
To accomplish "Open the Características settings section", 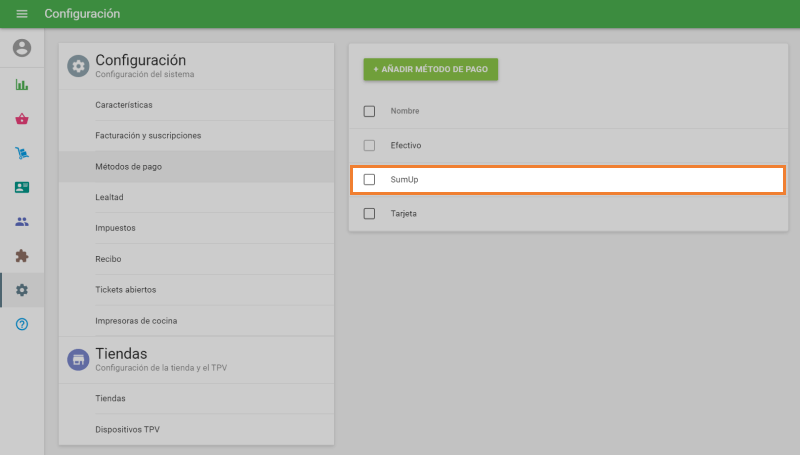I will tap(124, 104).
